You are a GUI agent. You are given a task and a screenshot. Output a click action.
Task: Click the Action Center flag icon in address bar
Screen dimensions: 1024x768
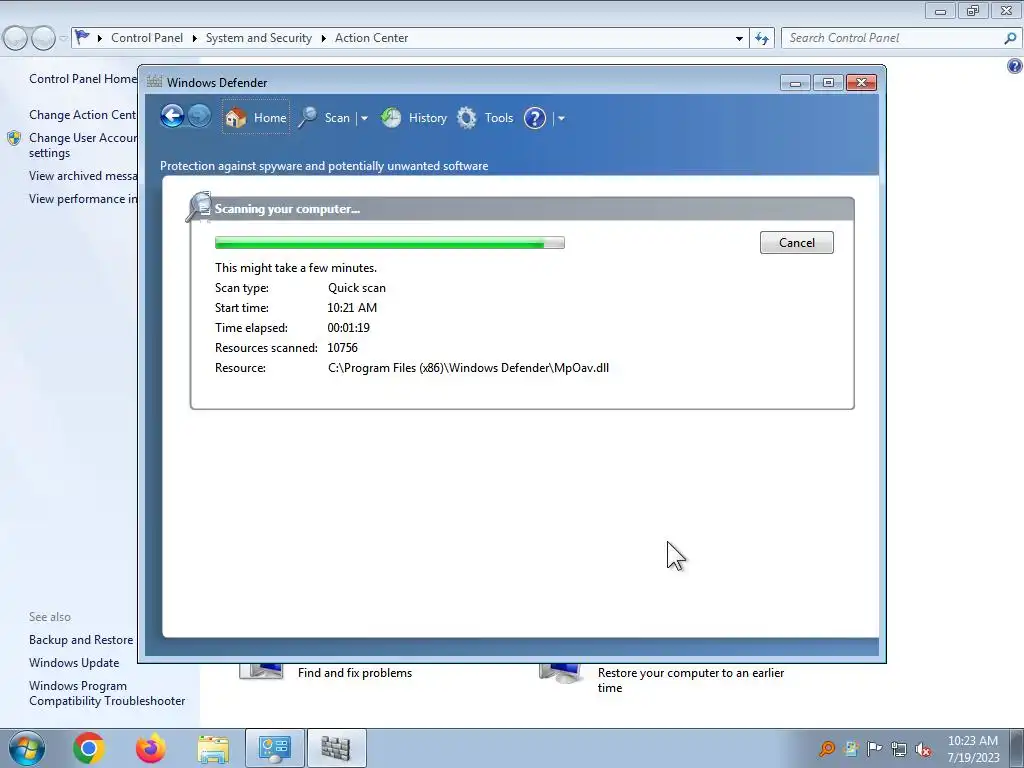[82, 37]
